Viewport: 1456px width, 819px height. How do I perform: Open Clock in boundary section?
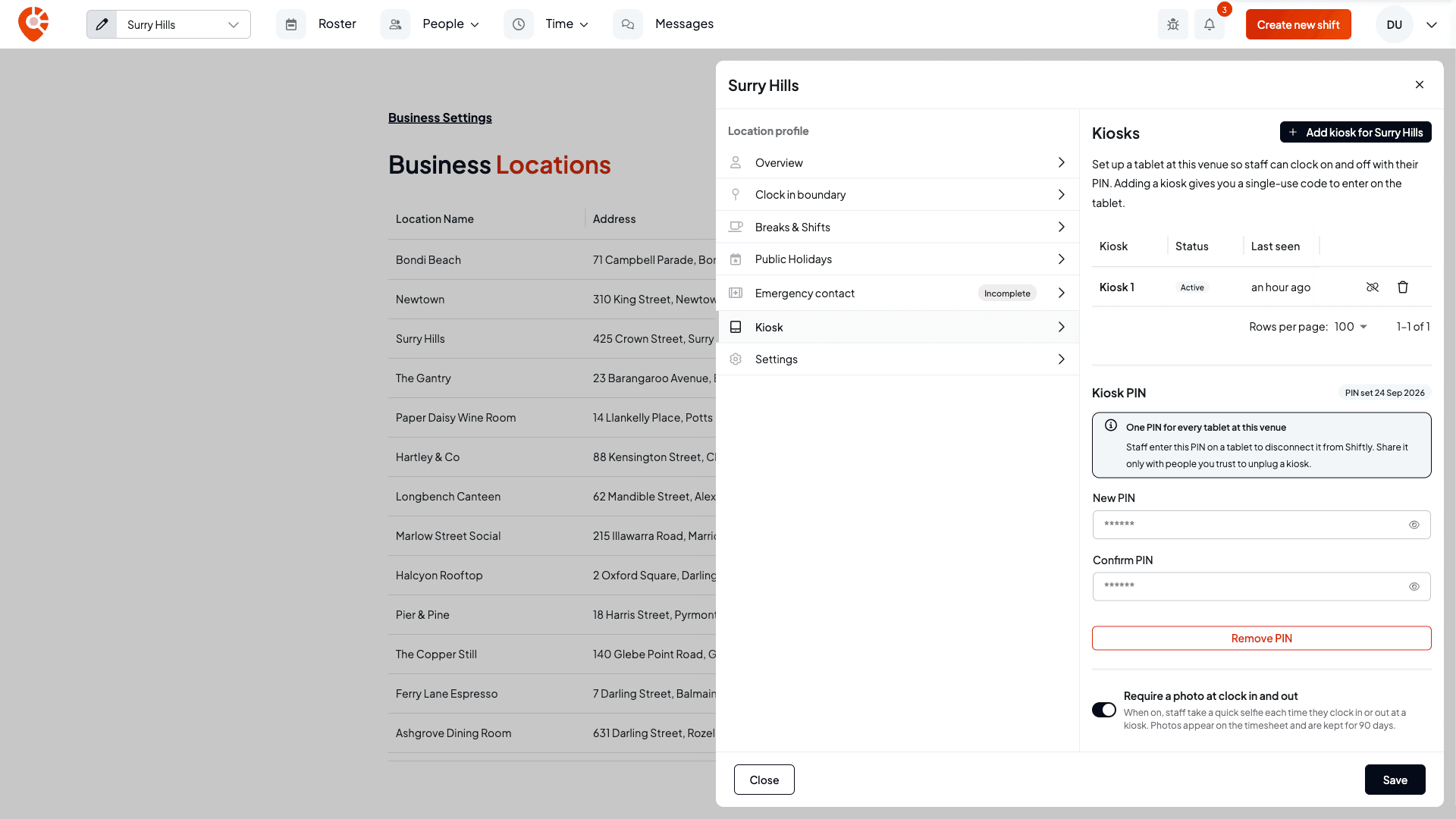pyautogui.click(x=897, y=195)
